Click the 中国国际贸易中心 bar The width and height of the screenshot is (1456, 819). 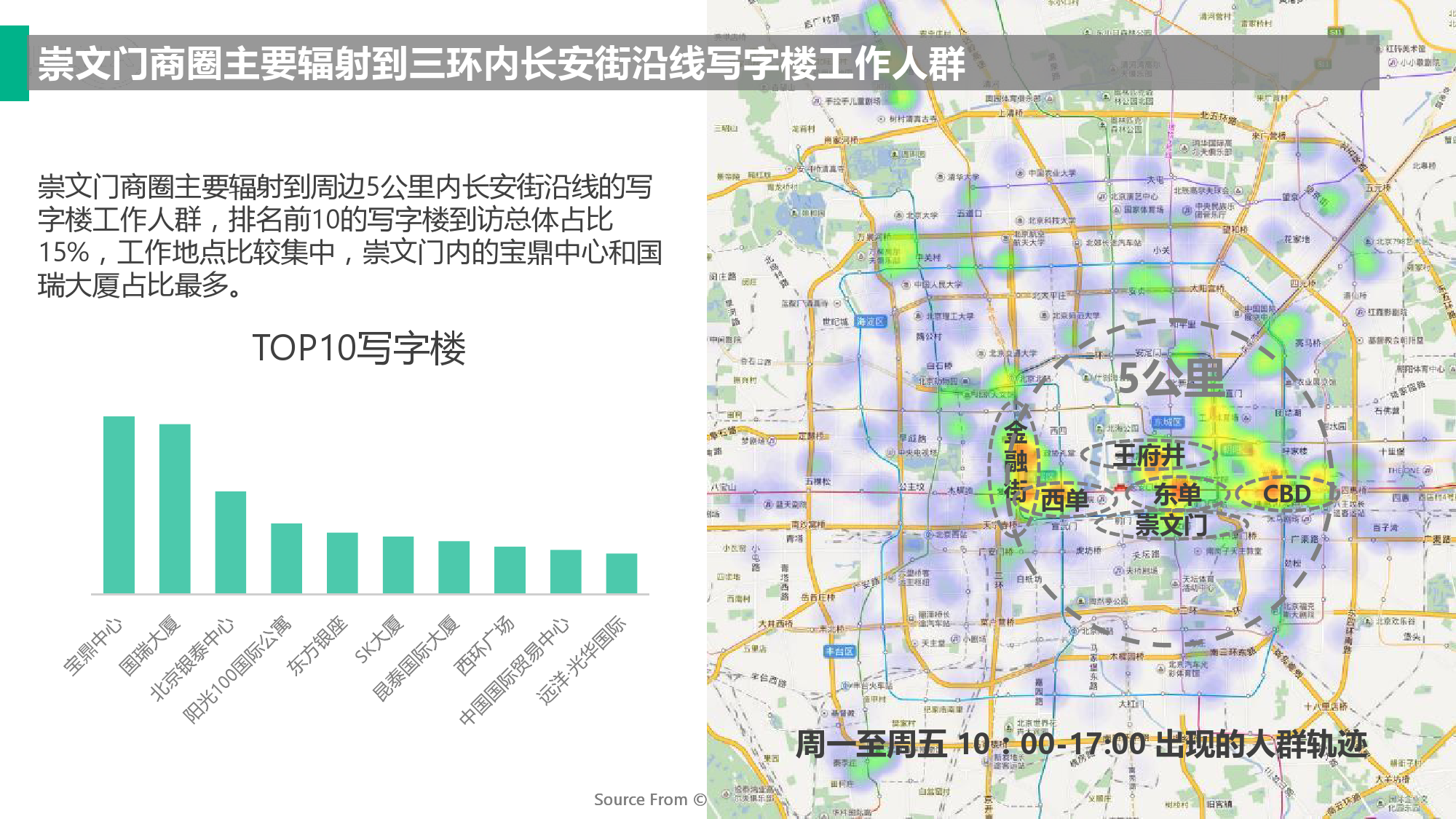(566, 571)
